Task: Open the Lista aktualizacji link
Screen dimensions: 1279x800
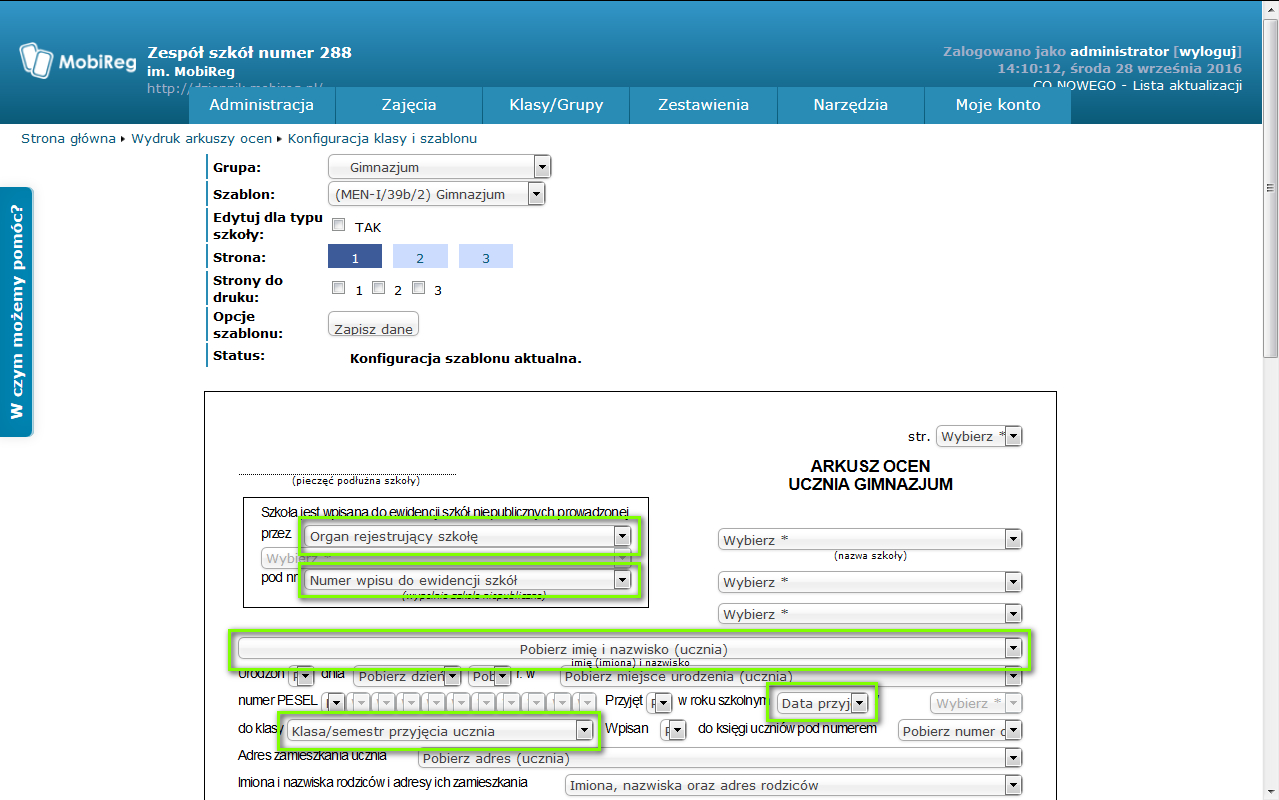Action: click(1187, 86)
